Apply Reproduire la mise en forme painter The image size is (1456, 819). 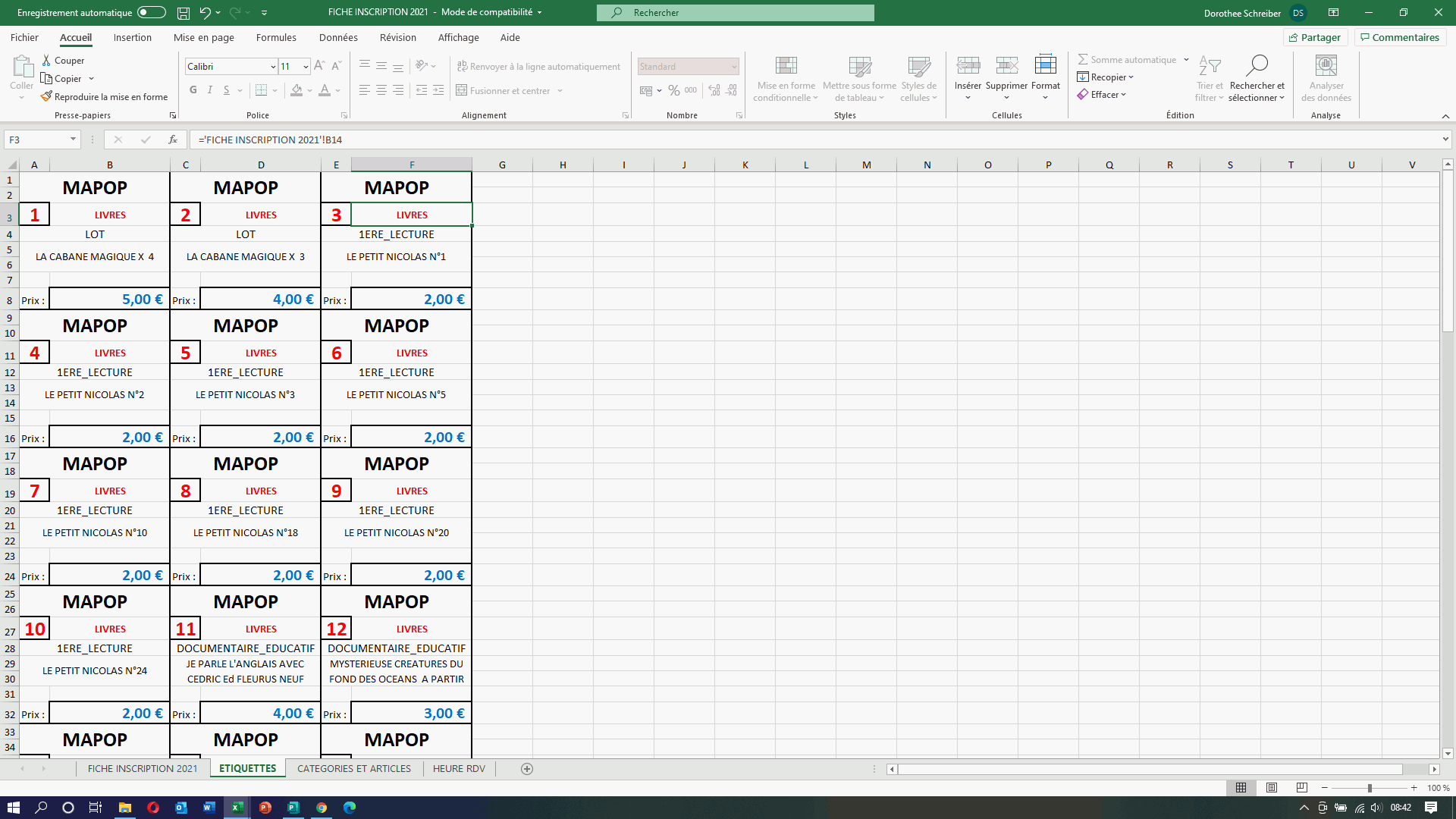[46, 97]
